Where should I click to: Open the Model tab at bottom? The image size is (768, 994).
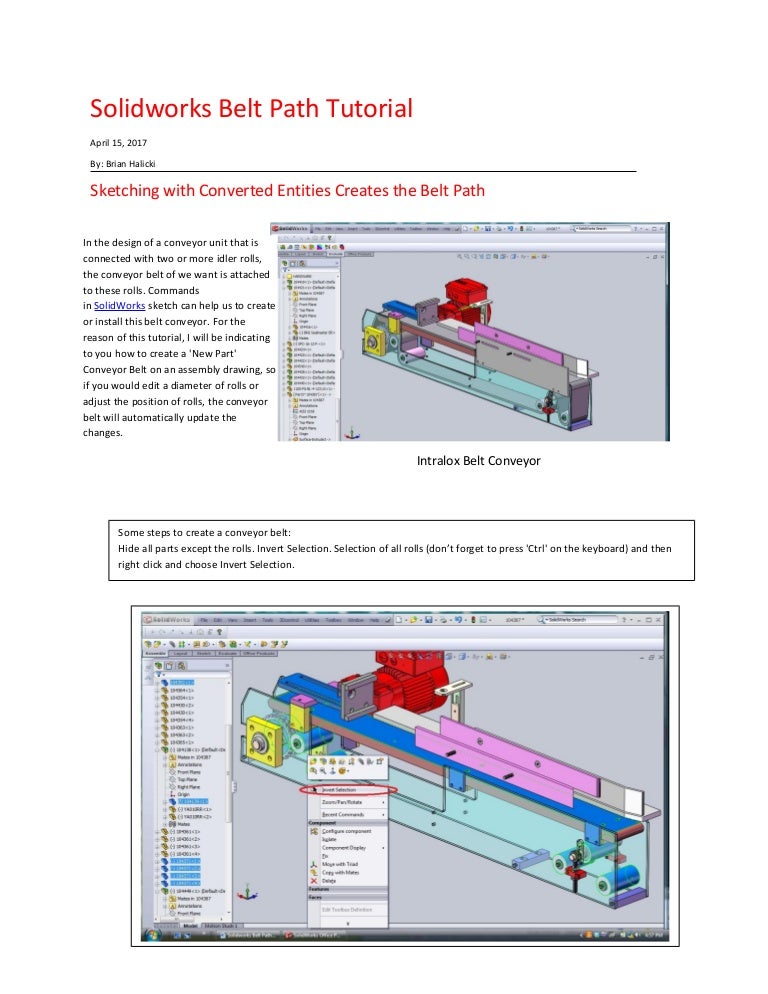pos(190,926)
